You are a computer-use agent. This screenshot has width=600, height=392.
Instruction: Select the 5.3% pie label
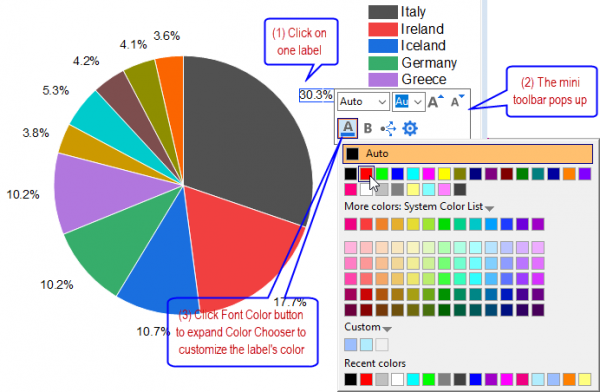click(x=56, y=91)
